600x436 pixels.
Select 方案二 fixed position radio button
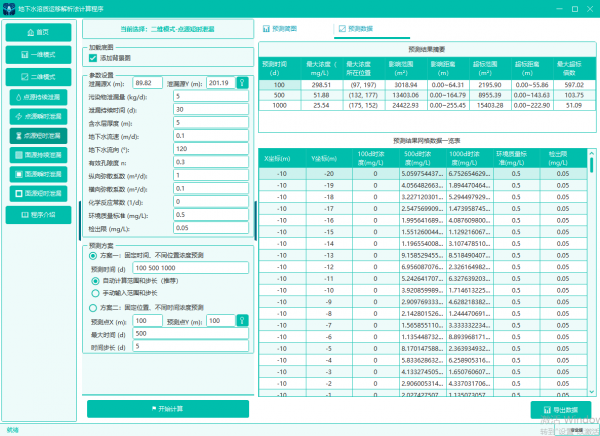[x=94, y=307]
